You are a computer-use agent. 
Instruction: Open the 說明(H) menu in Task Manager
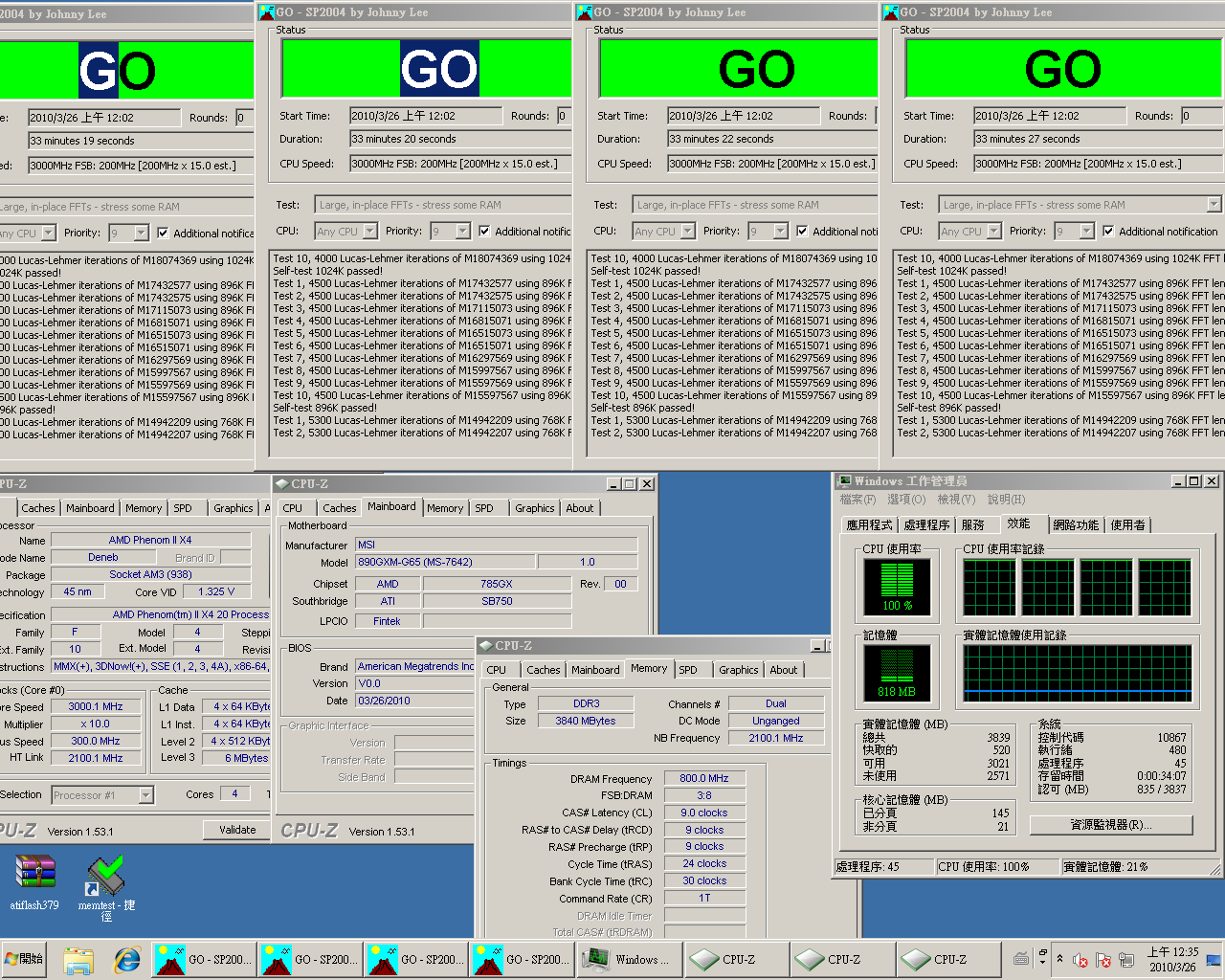click(x=1006, y=500)
